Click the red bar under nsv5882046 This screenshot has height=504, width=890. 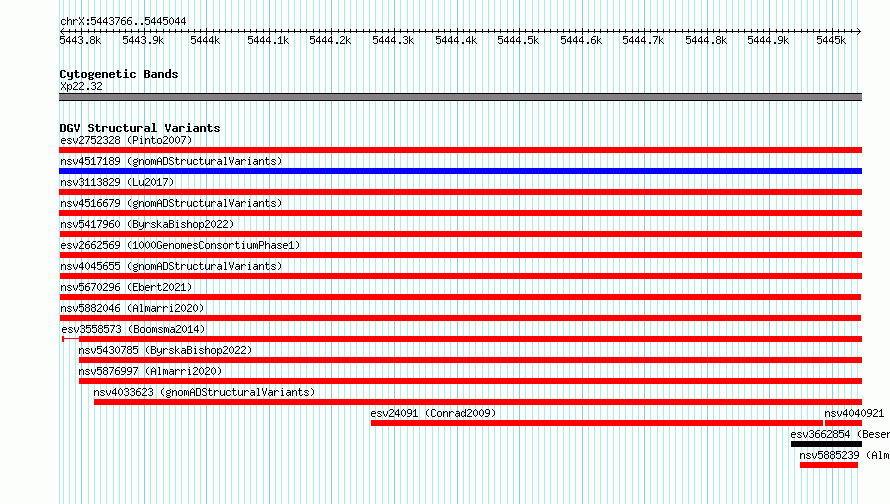click(460, 318)
